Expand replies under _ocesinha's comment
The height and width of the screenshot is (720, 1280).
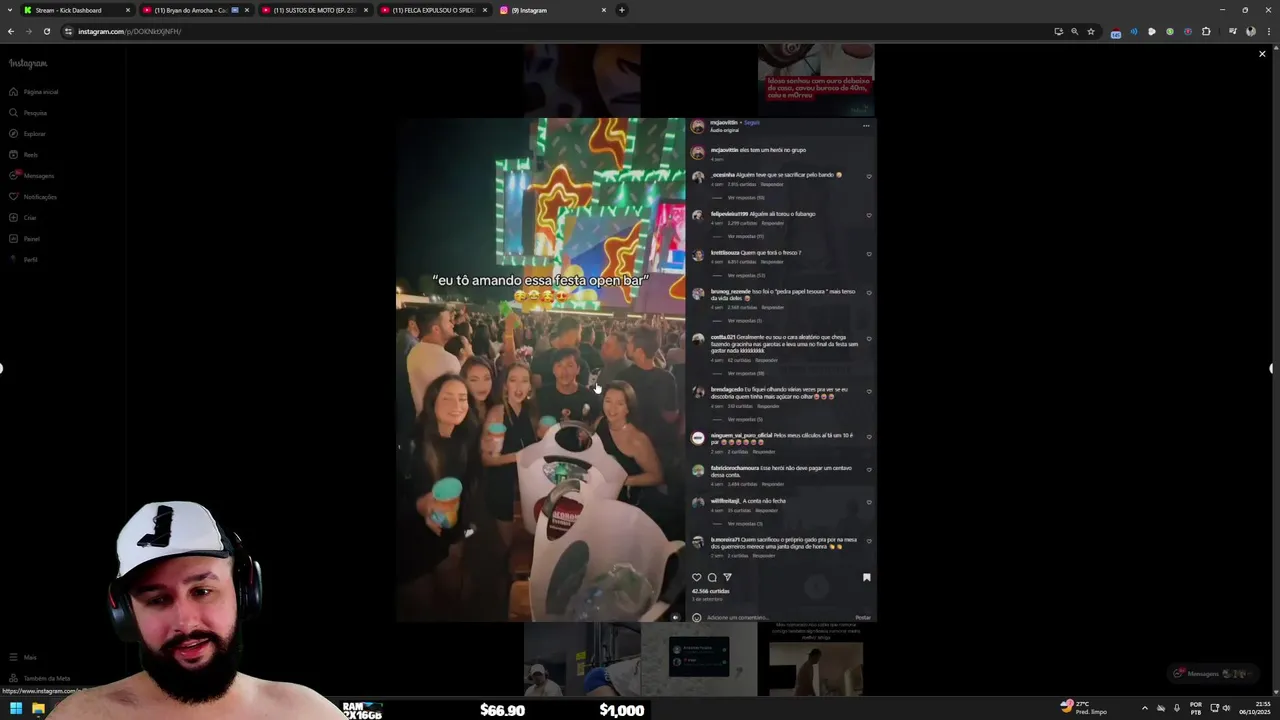(746, 197)
